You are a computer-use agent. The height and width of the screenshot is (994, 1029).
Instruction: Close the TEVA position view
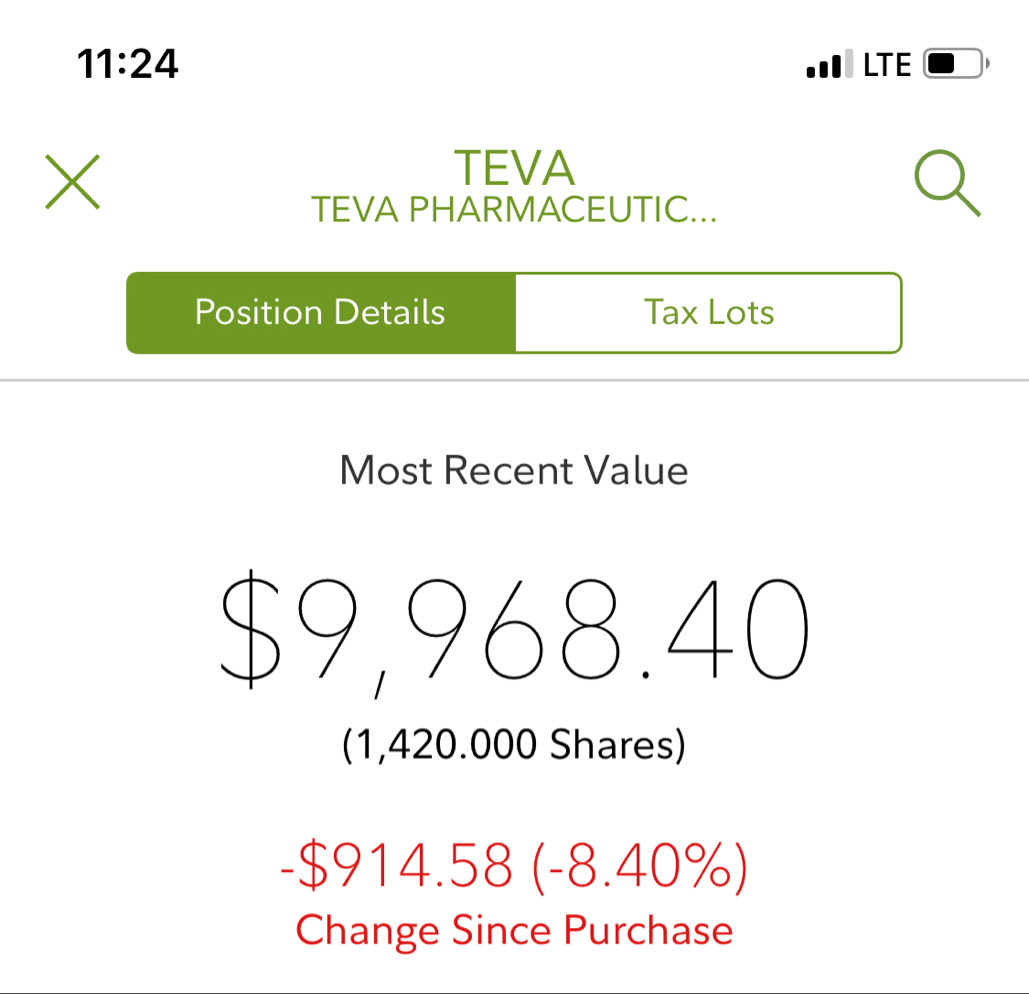(72, 183)
